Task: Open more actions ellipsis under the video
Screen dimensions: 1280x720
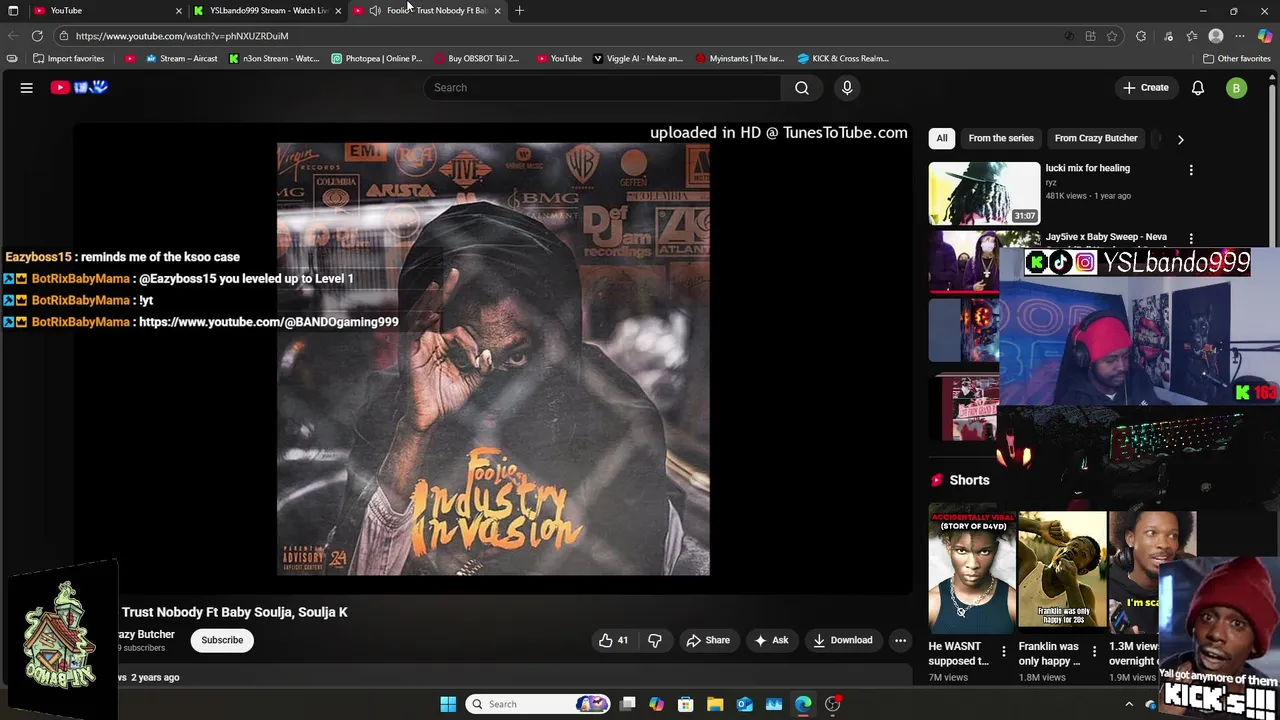Action: [900, 640]
